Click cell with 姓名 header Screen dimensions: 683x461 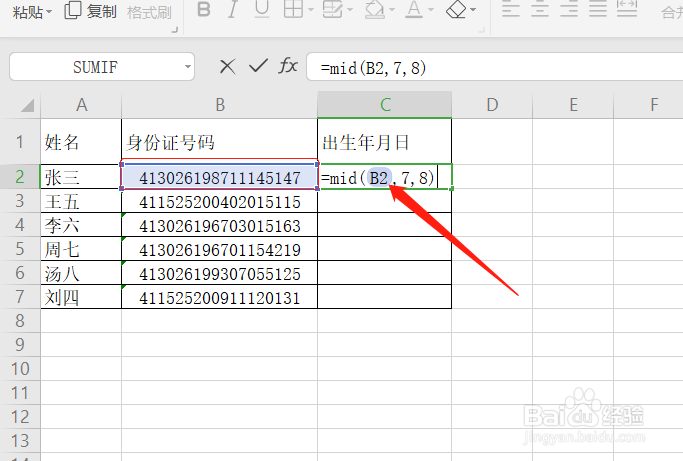81,142
